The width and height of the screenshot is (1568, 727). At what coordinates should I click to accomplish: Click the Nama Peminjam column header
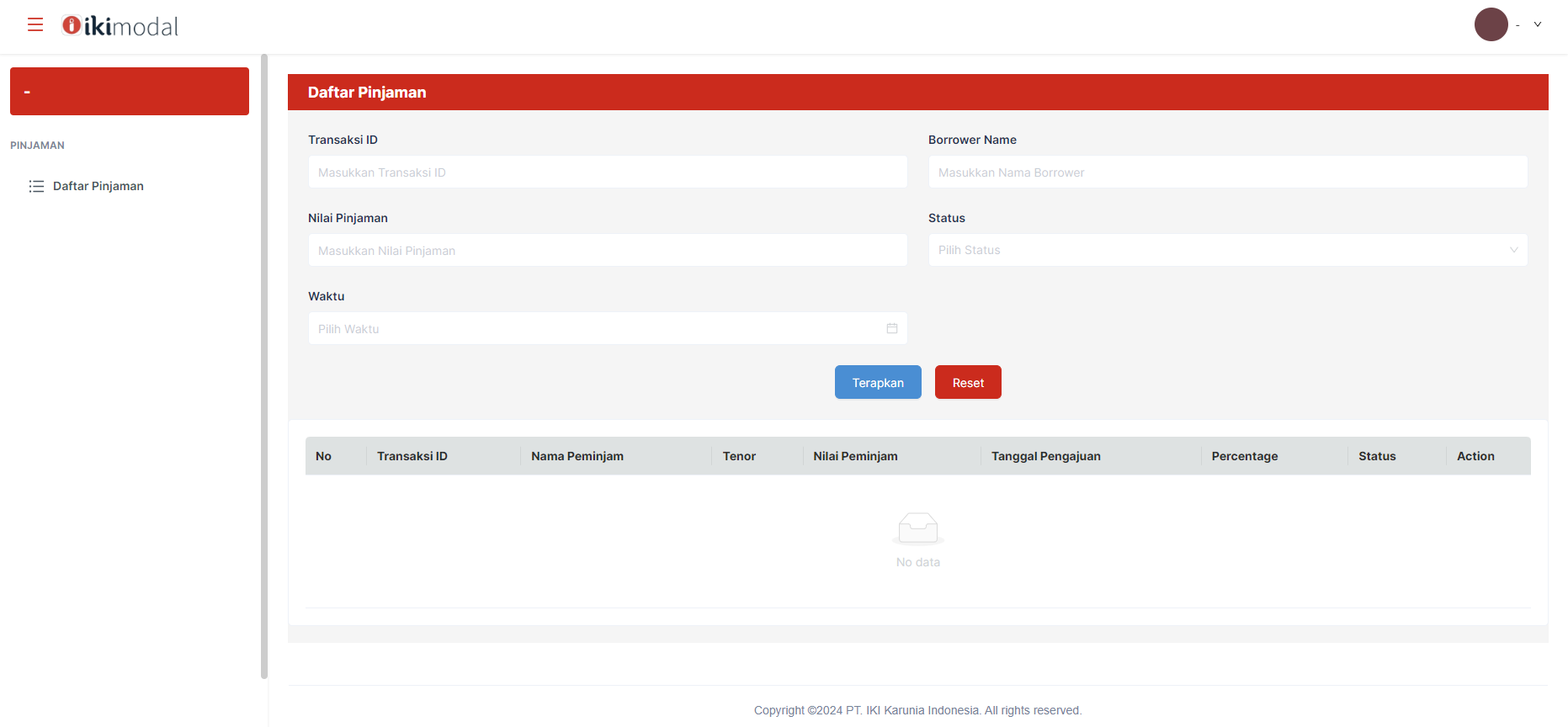point(577,456)
